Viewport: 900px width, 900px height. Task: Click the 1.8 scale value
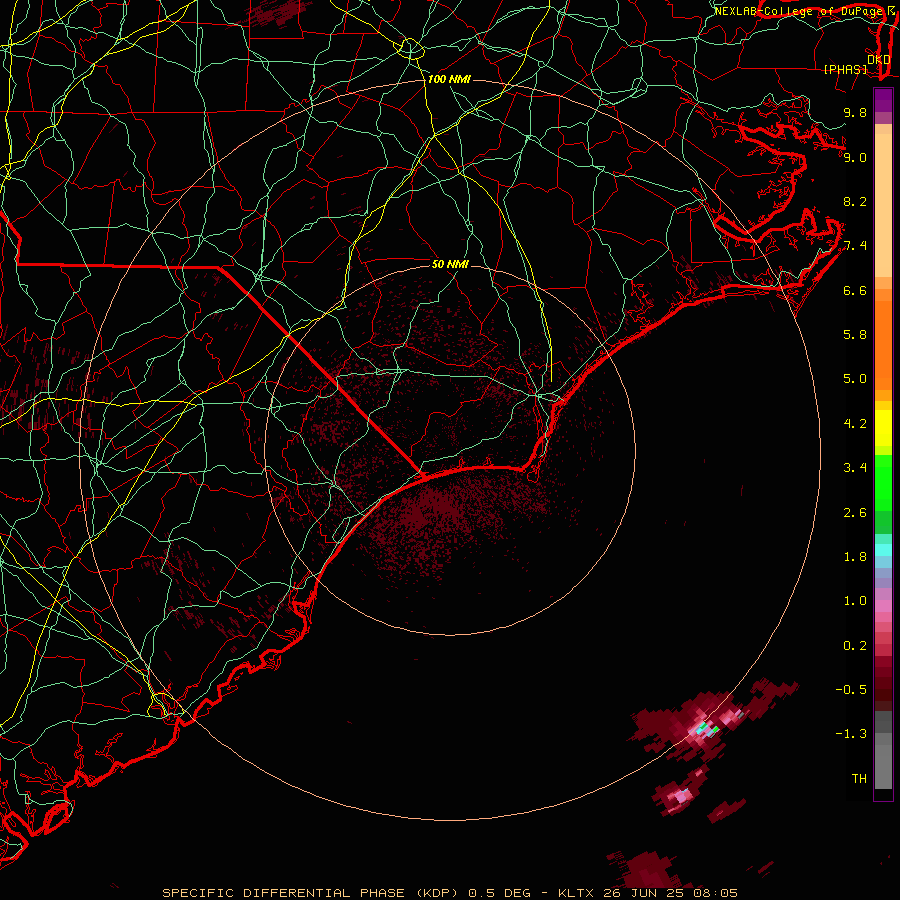tap(855, 557)
